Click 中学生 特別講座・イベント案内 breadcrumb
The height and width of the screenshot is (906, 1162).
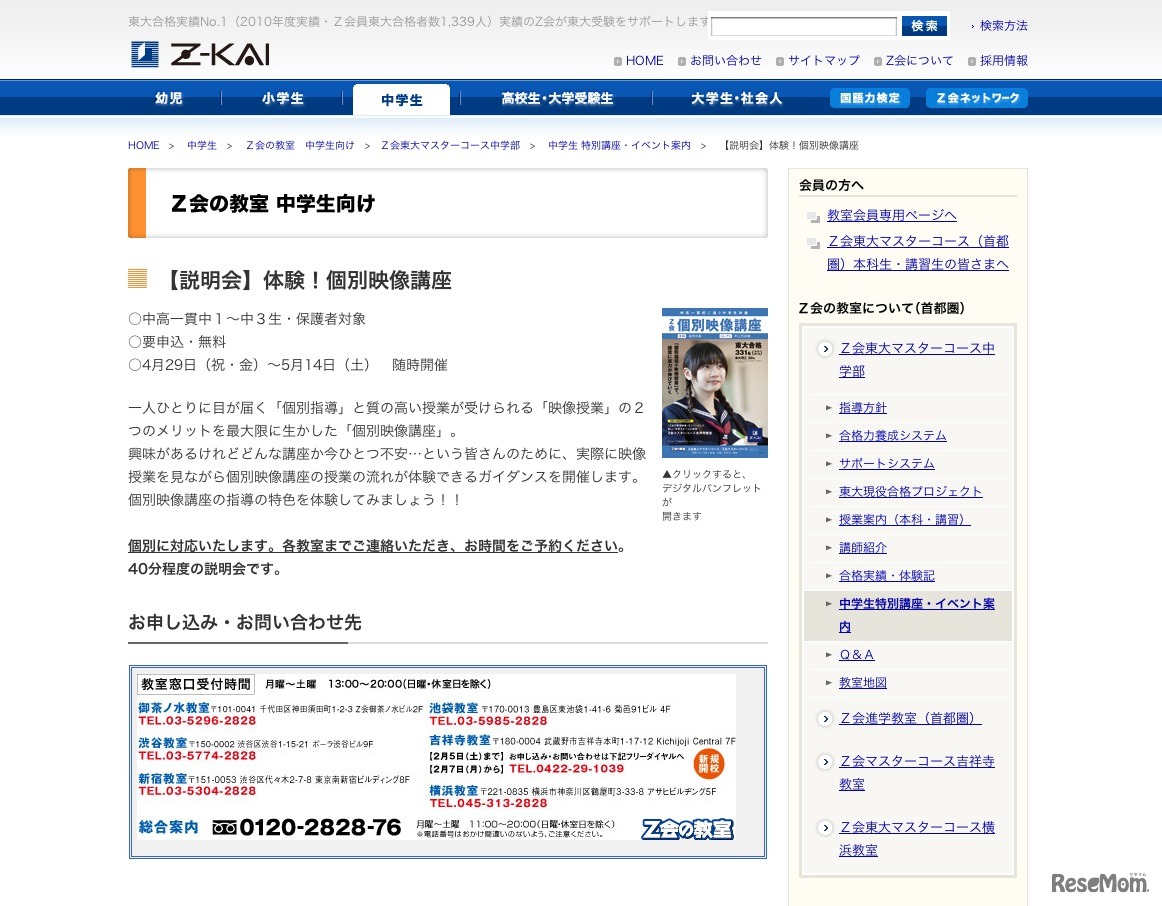click(619, 145)
